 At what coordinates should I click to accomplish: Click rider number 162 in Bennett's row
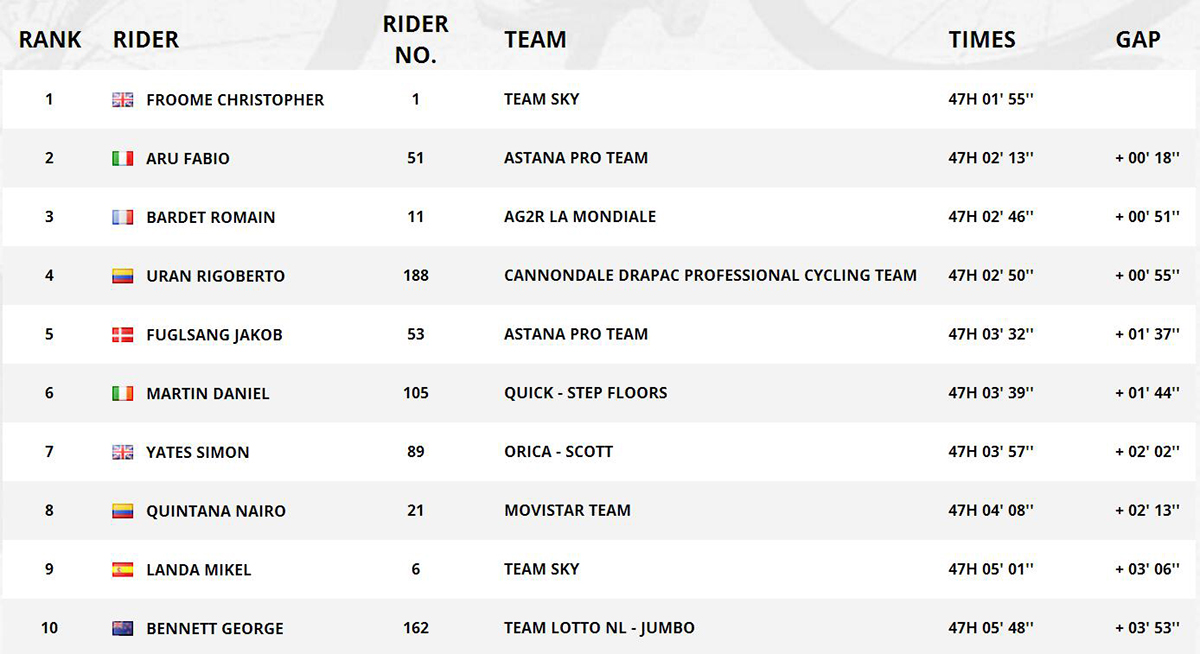pos(416,628)
